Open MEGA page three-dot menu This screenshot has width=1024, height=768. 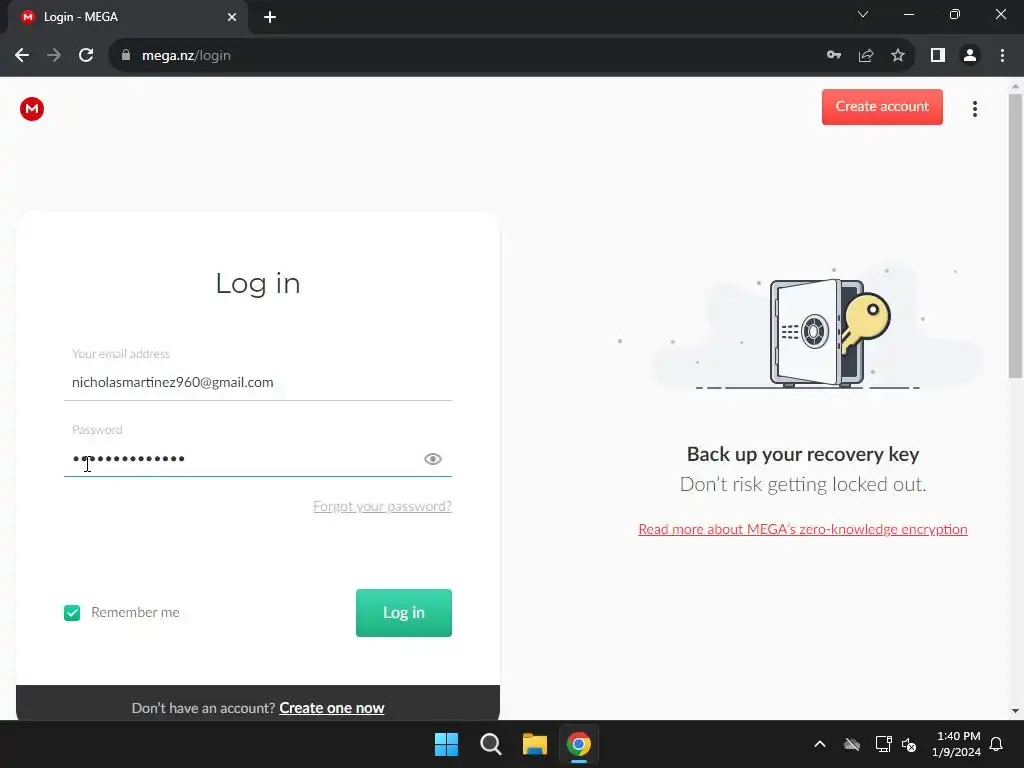(974, 108)
